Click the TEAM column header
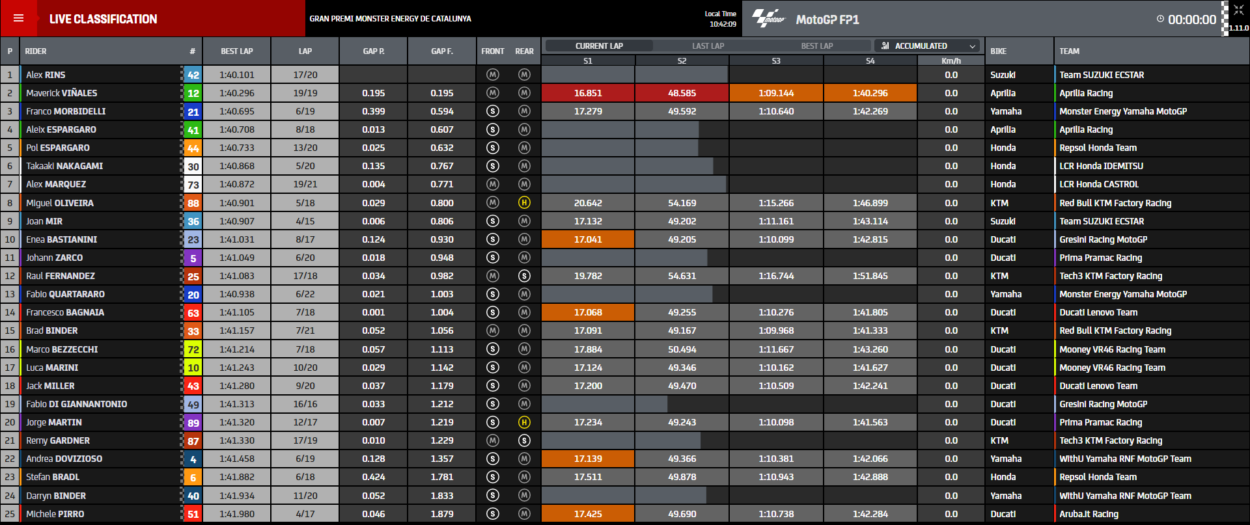The image size is (1250, 525). pos(1151,51)
